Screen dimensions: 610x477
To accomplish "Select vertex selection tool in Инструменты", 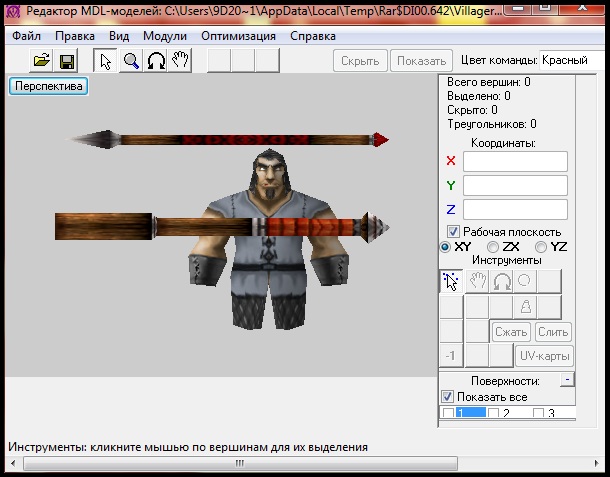I will tap(451, 281).
